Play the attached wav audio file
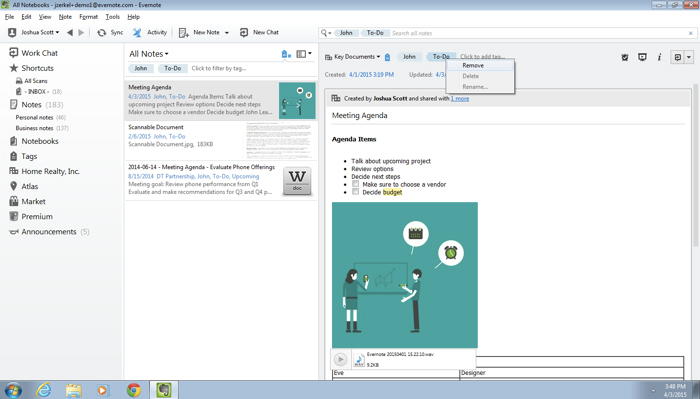 (x=340, y=359)
